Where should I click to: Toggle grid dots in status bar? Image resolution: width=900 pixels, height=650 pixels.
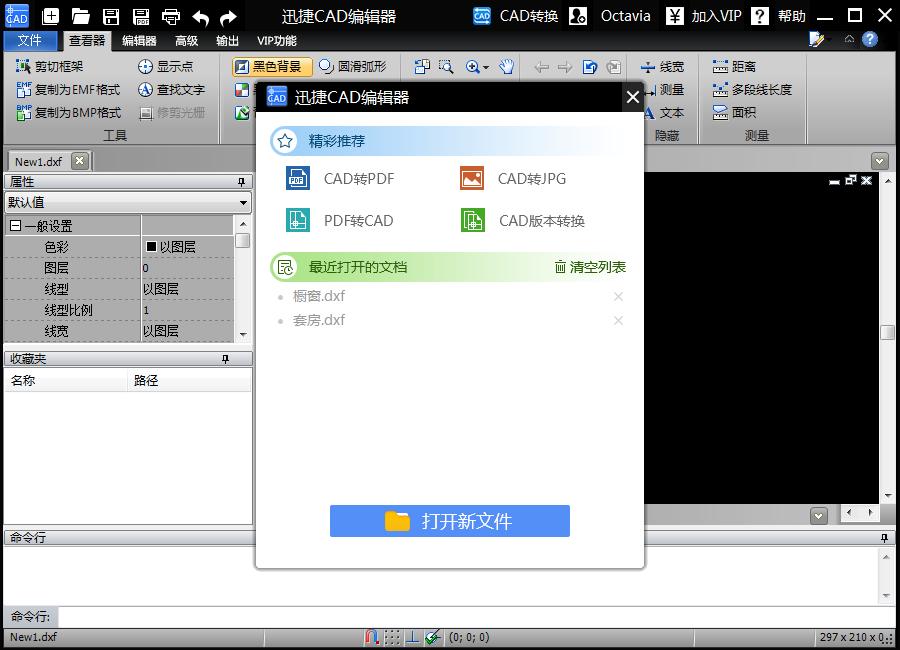pos(392,637)
